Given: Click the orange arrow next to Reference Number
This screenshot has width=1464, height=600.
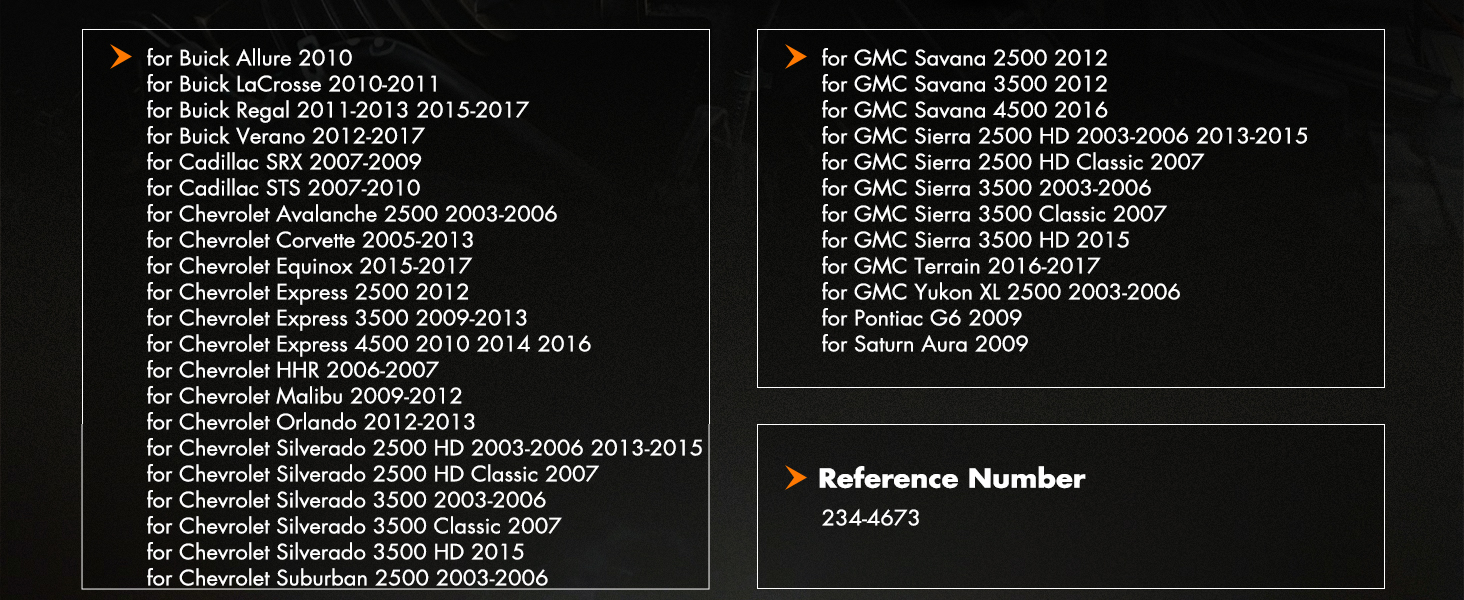Looking at the screenshot, I should click(x=796, y=478).
